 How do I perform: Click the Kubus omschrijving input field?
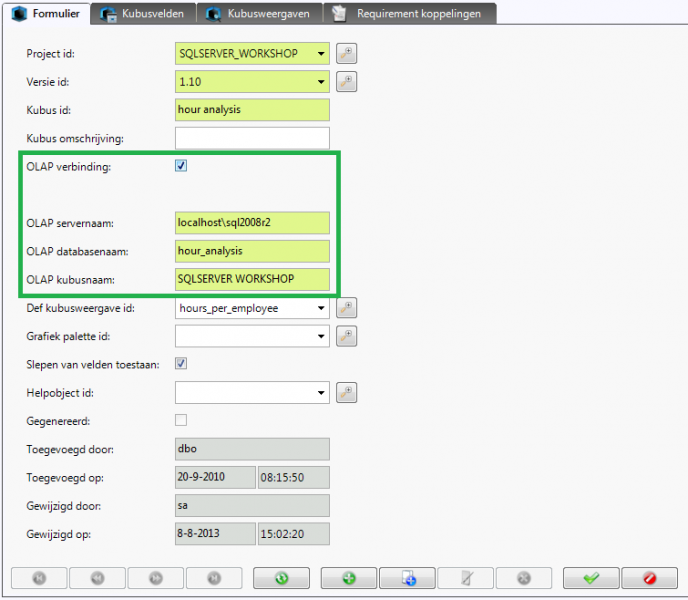(x=252, y=138)
